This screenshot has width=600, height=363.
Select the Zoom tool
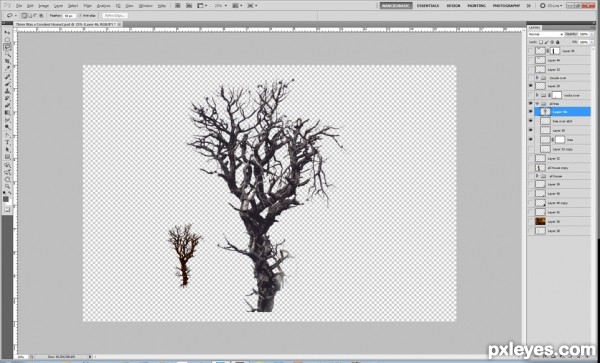pos(7,186)
